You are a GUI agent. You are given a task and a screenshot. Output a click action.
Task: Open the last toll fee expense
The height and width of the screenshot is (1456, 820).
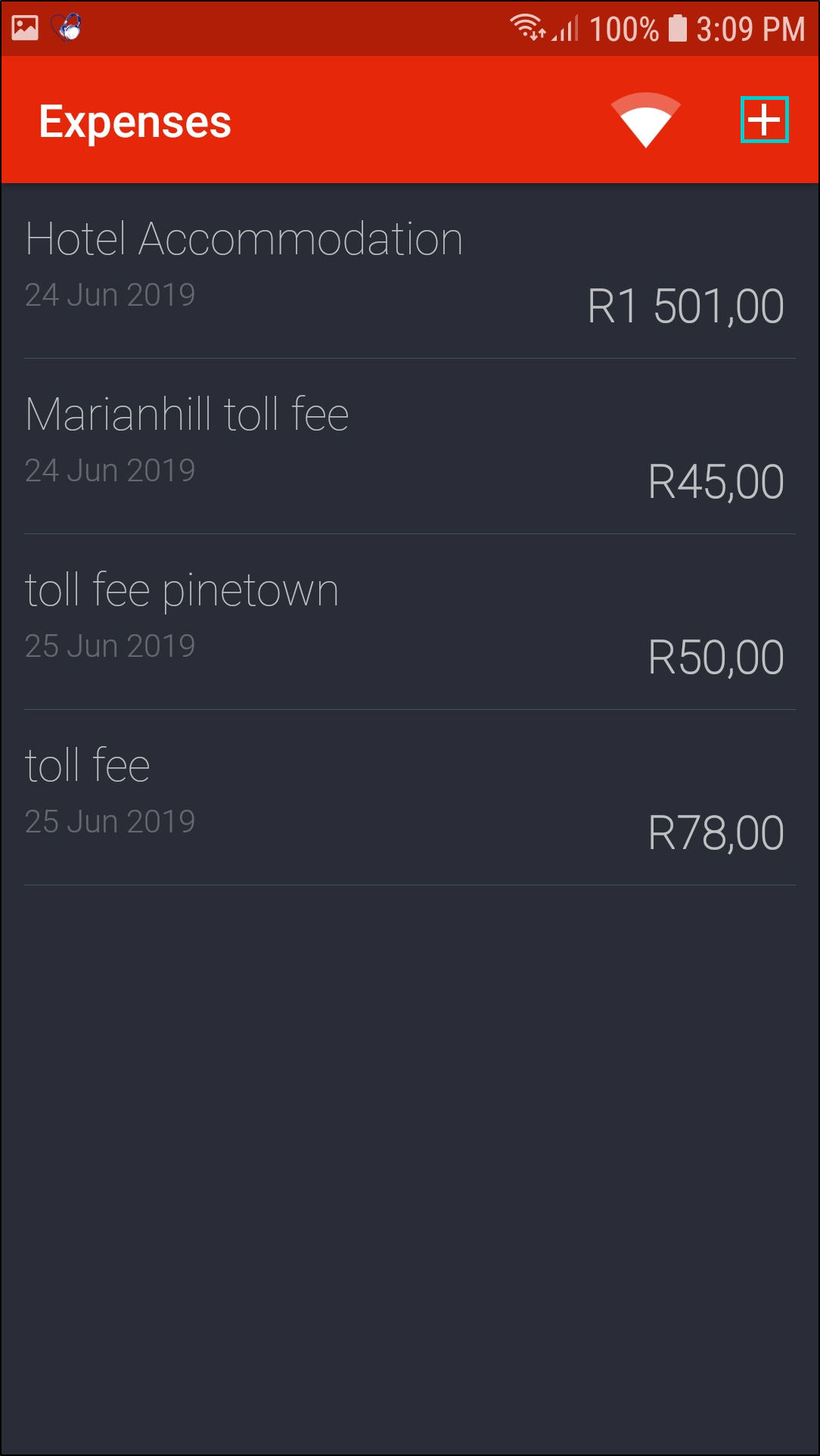[x=88, y=766]
